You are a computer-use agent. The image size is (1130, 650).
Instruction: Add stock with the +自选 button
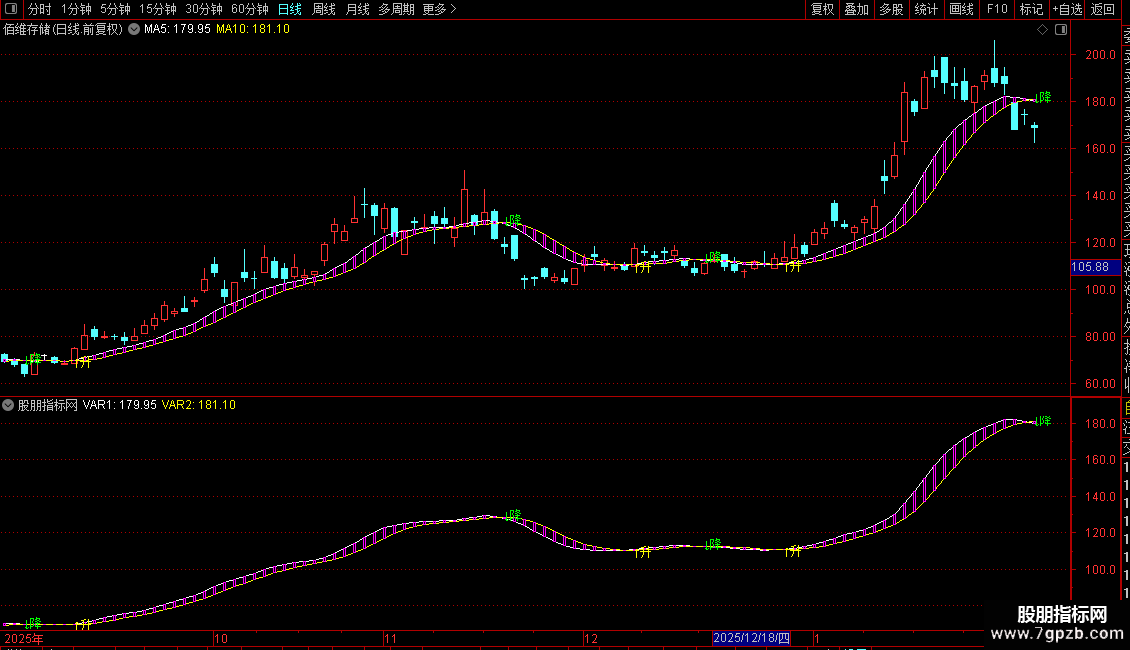point(1067,9)
